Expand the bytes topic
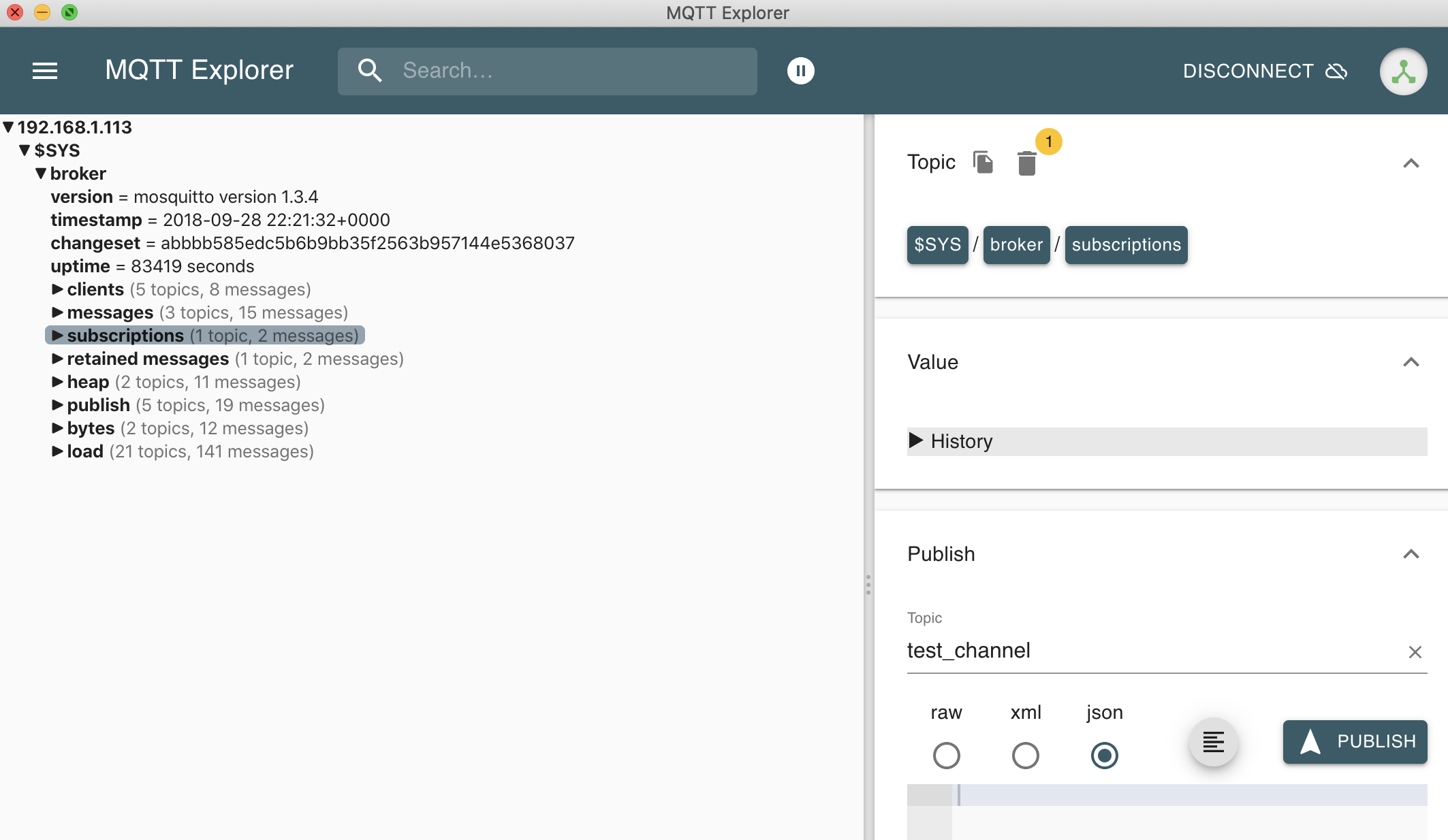 click(x=57, y=428)
